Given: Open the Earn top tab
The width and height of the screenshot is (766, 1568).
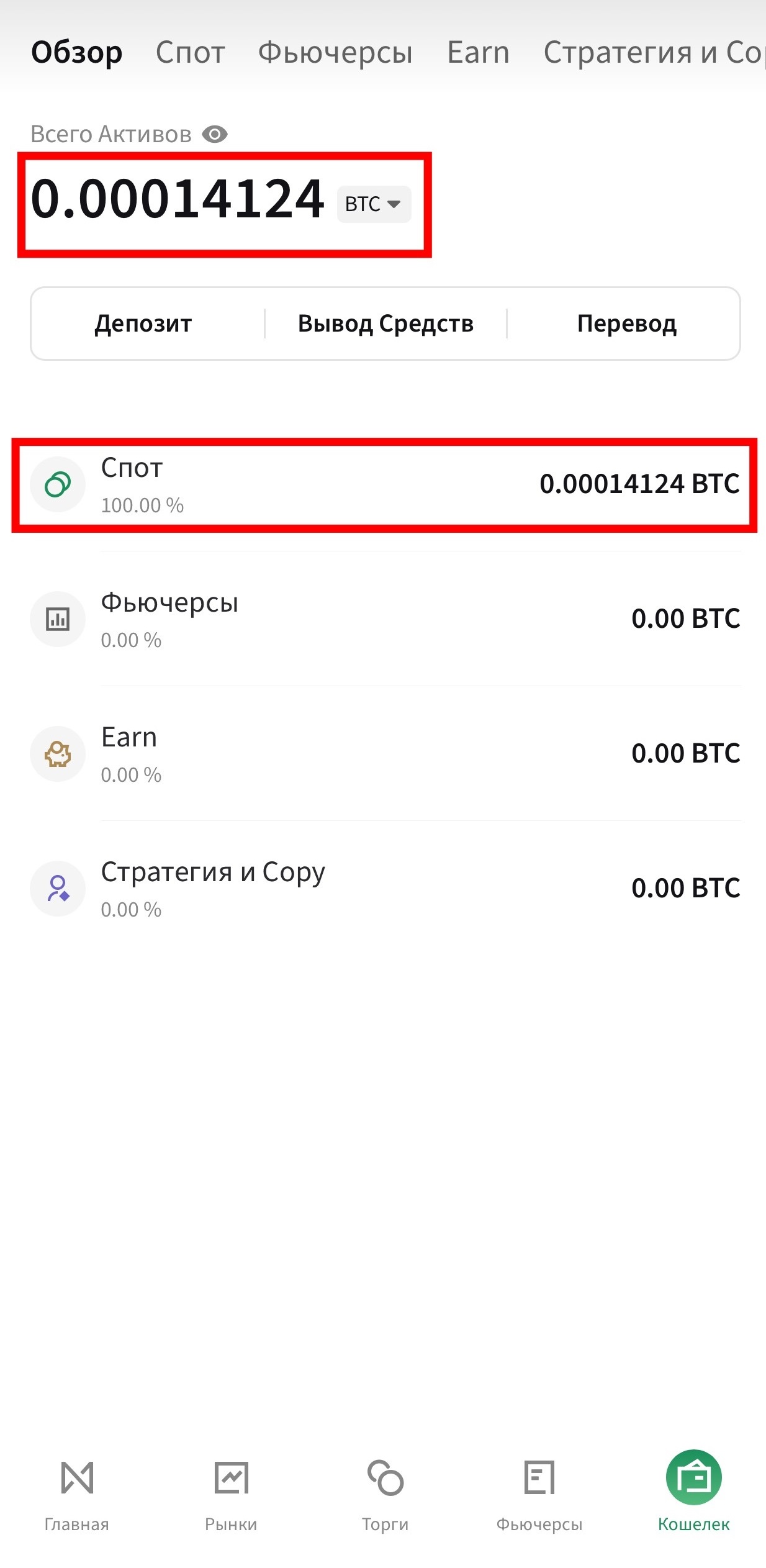Looking at the screenshot, I should (478, 52).
